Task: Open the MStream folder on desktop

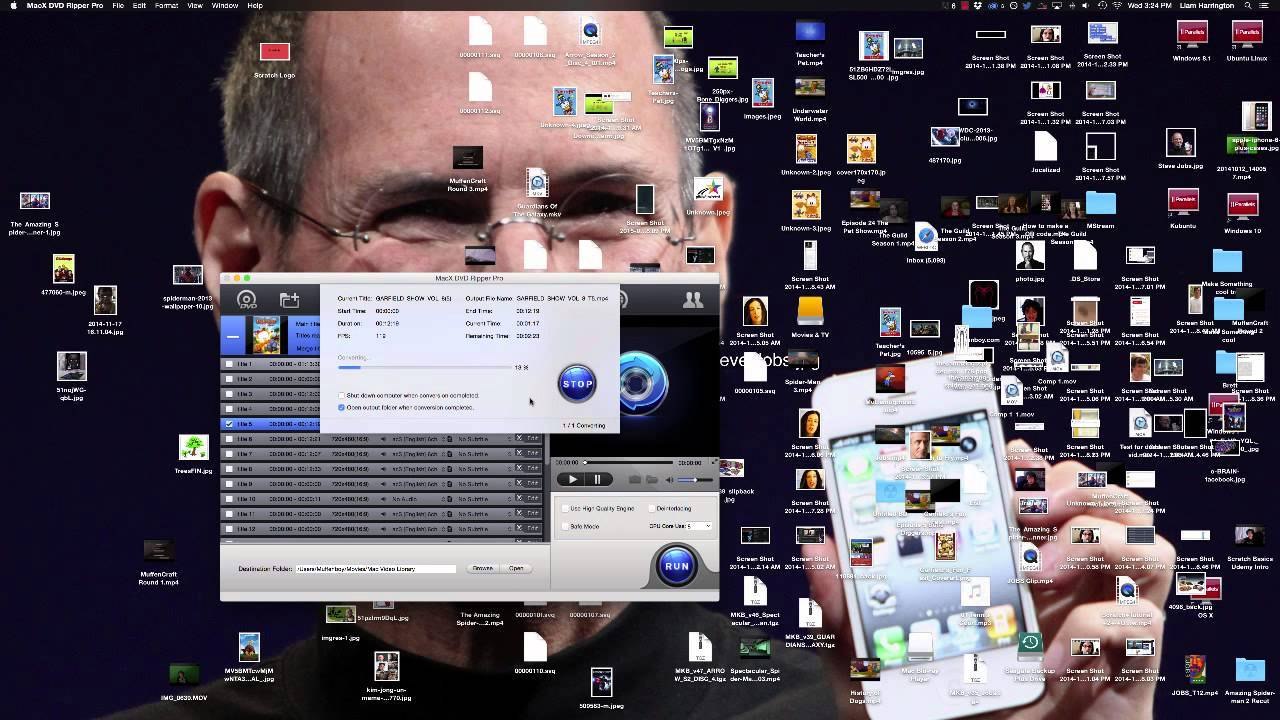Action: [x=1100, y=203]
